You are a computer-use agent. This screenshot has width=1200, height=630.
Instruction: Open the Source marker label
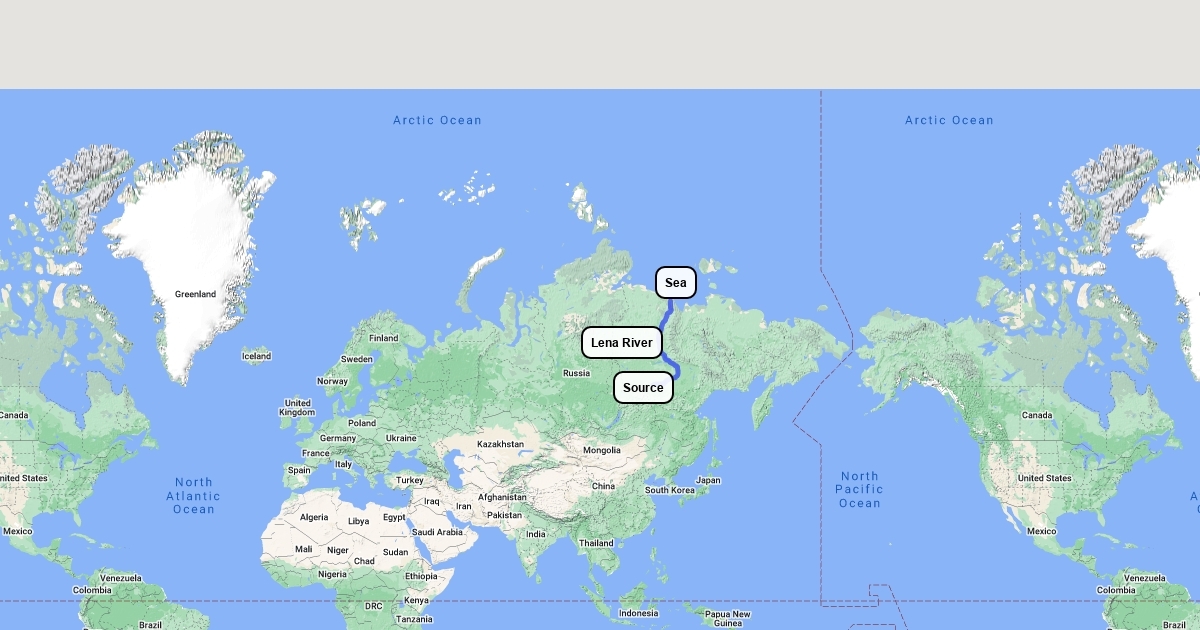pos(643,388)
